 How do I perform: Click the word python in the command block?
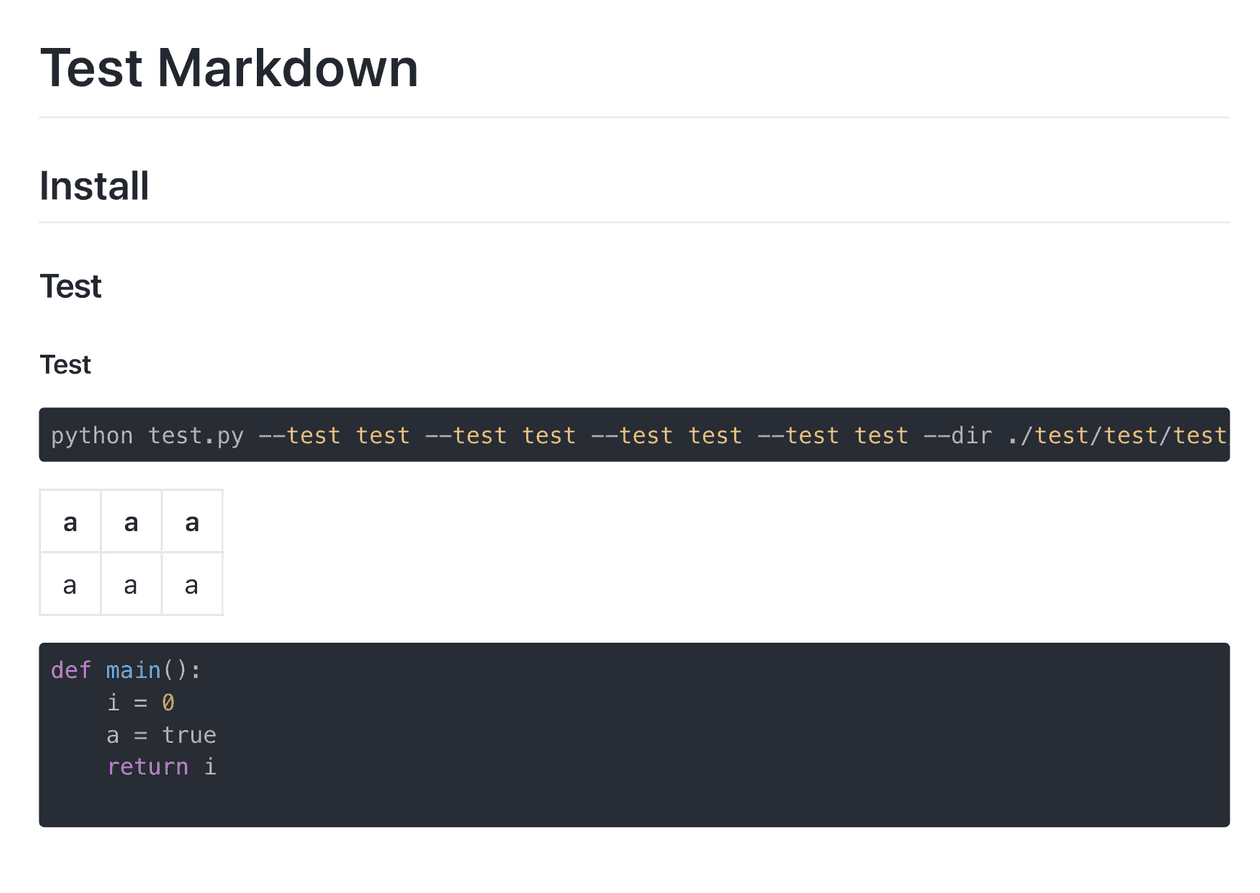[x=92, y=436]
